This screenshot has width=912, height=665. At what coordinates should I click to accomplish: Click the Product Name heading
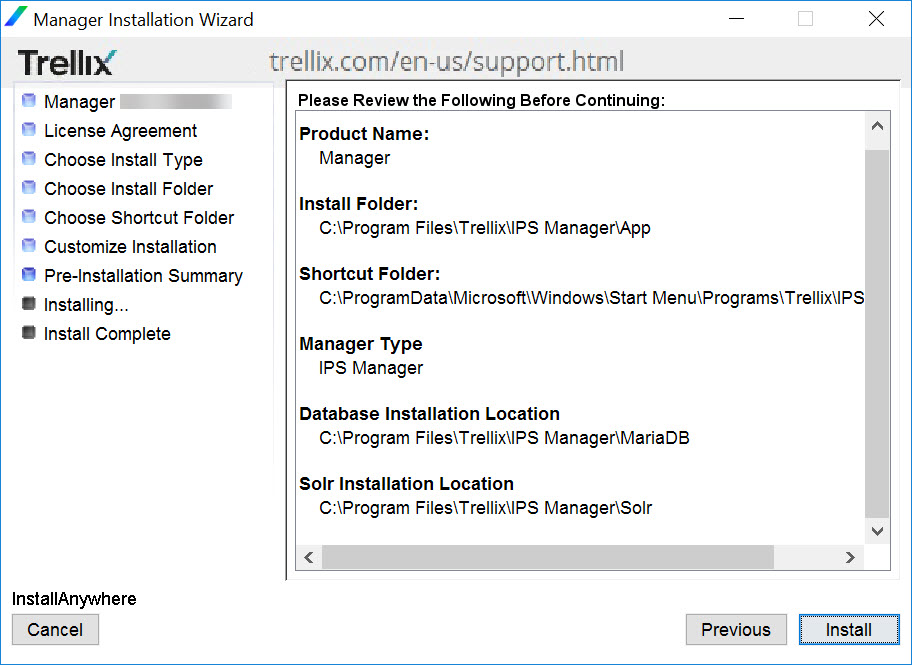coord(364,134)
